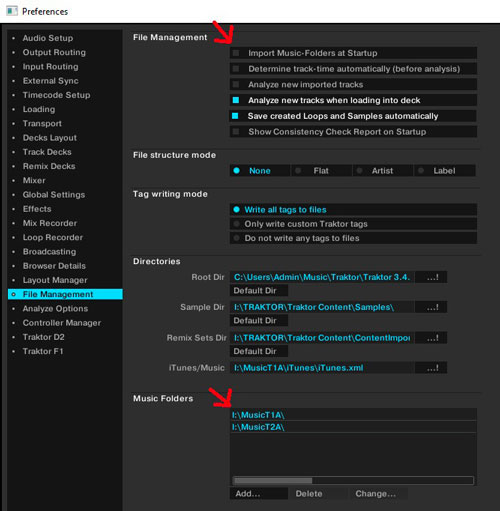500x511 pixels.
Task: Switch to Timecode Setup page
Action: click(56, 95)
